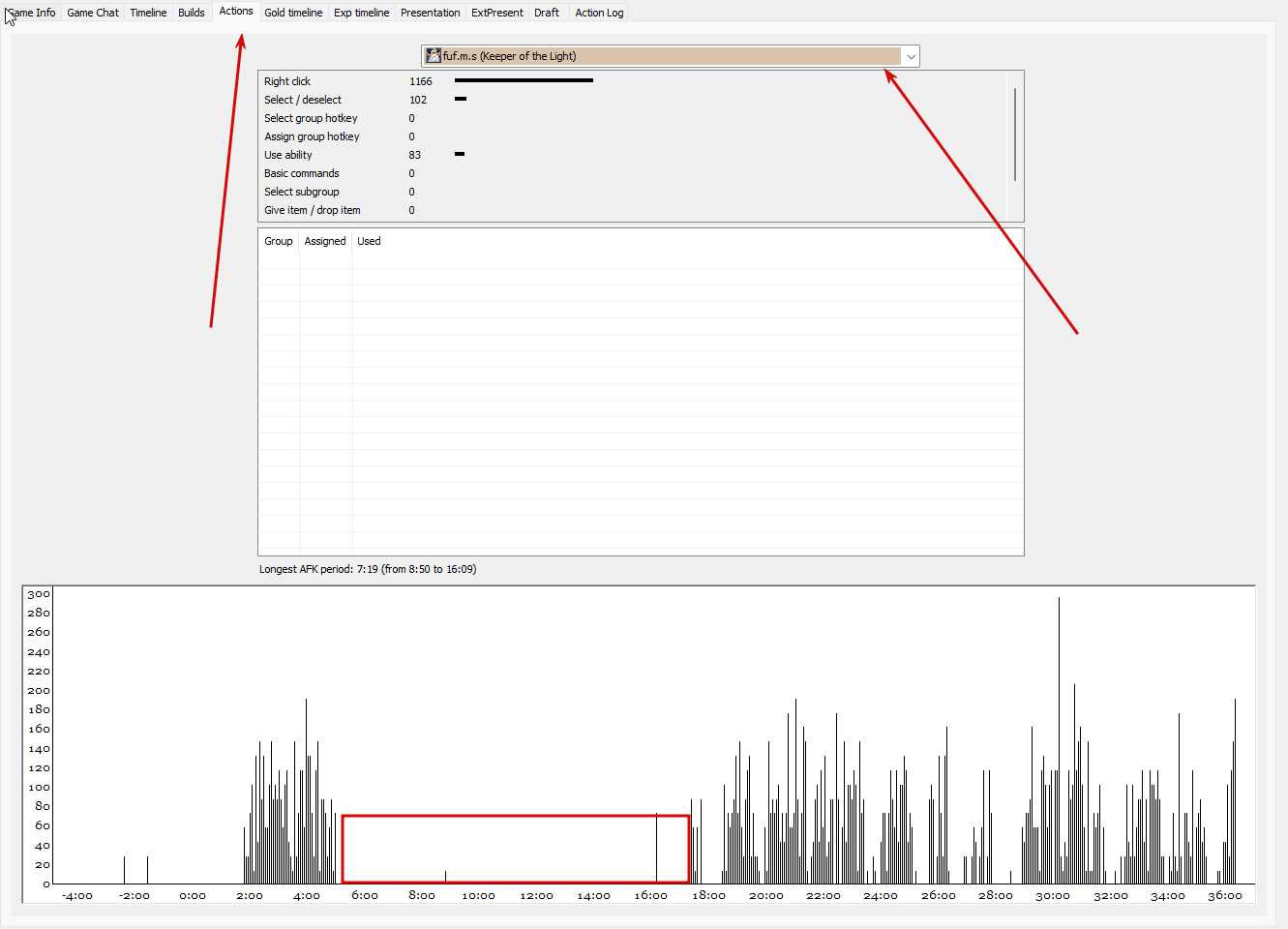Click the 0:00 time label on chart
This screenshot has height=929, width=1288.
193,896
